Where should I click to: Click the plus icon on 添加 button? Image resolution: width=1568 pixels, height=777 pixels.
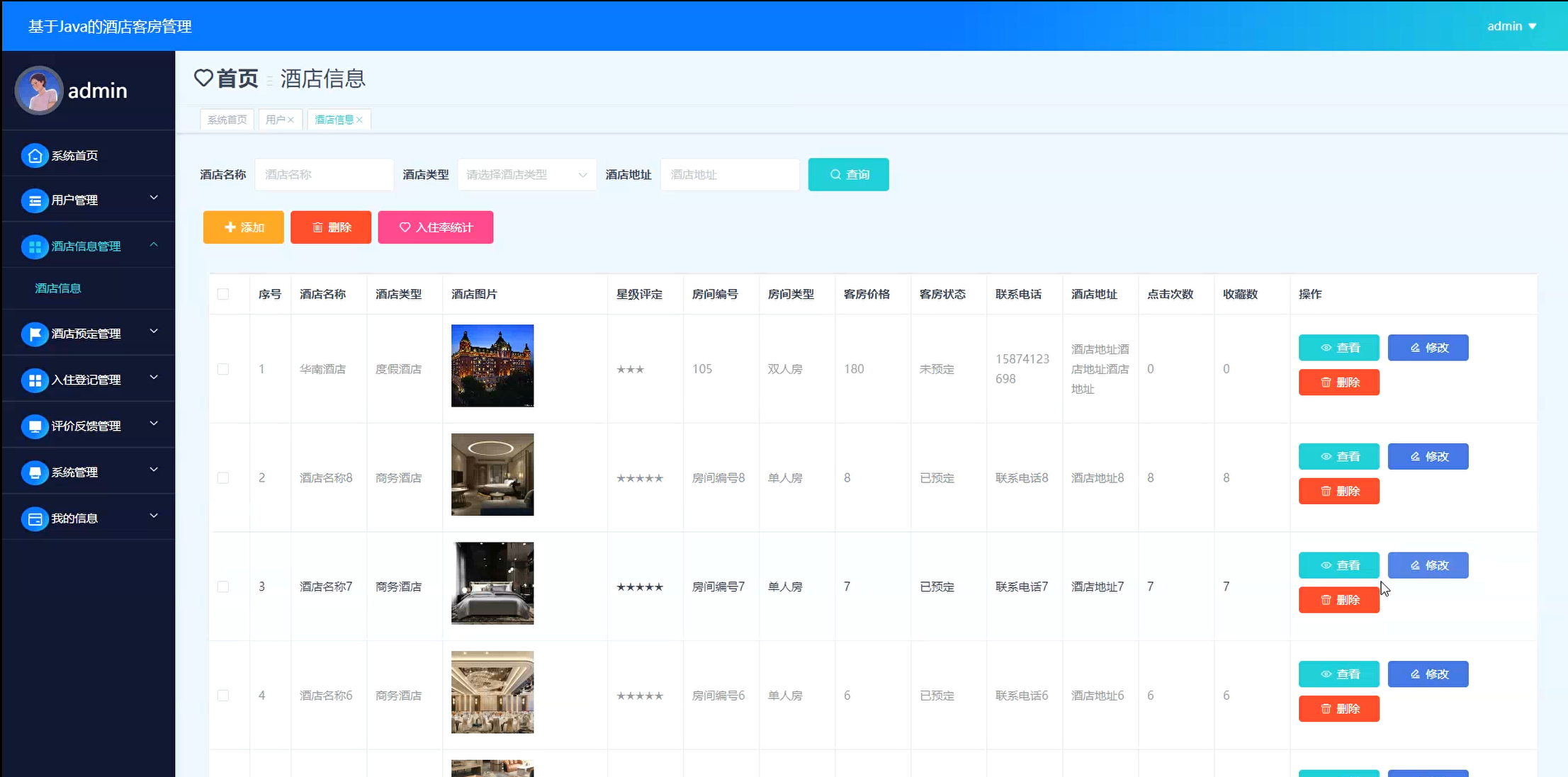(x=230, y=227)
